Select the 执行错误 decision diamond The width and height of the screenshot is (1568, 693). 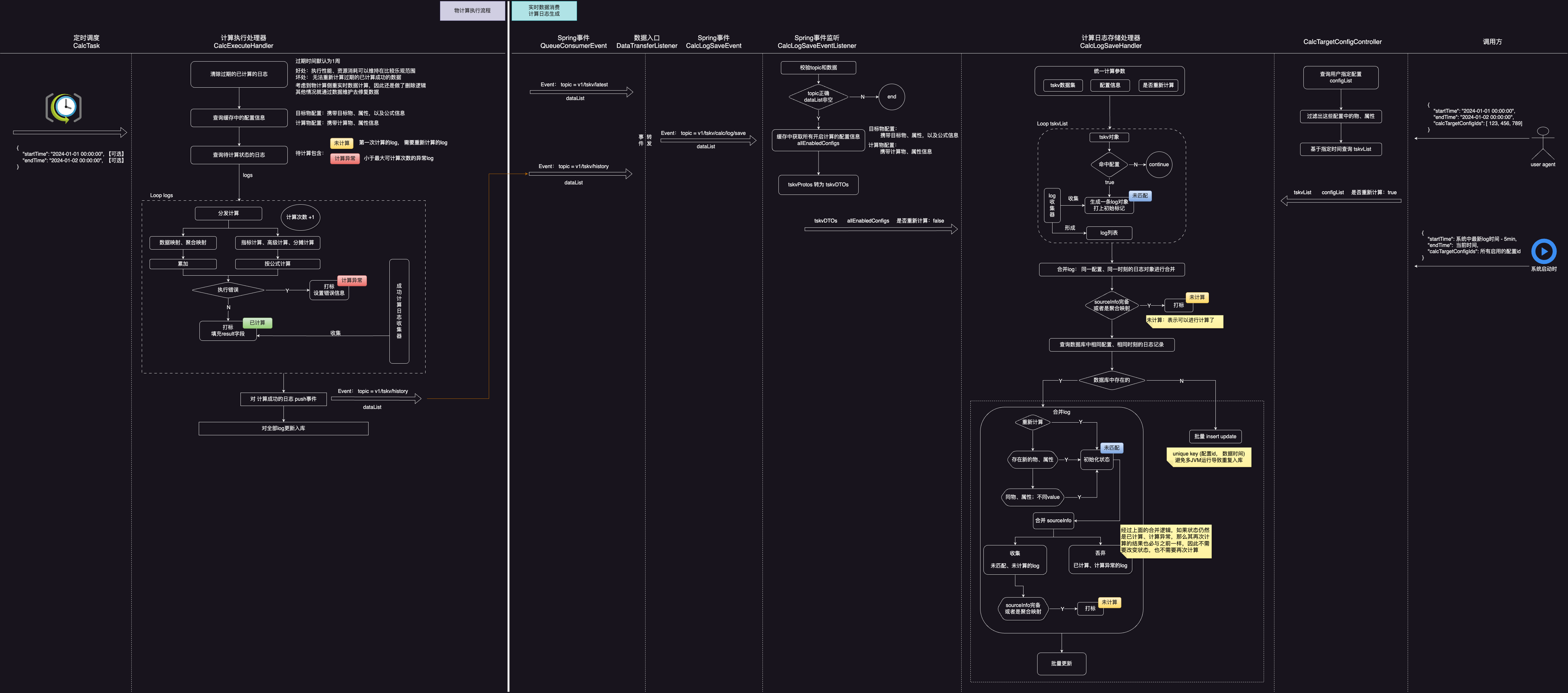click(x=228, y=290)
